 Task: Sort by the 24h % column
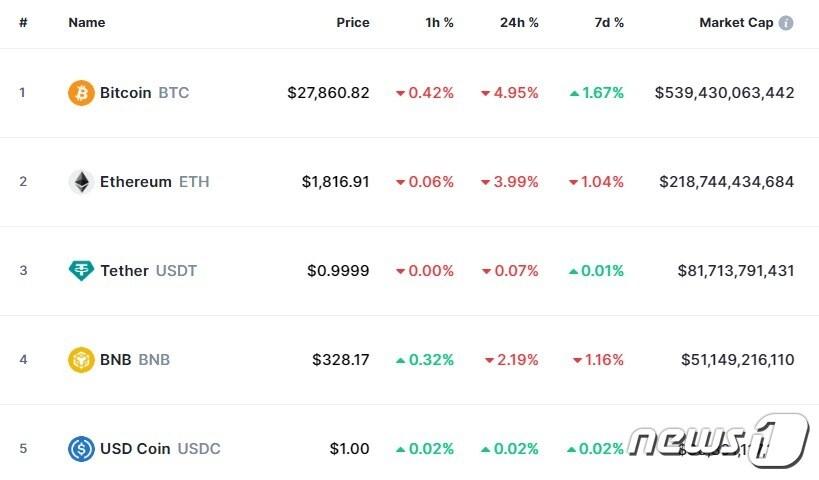coord(519,22)
